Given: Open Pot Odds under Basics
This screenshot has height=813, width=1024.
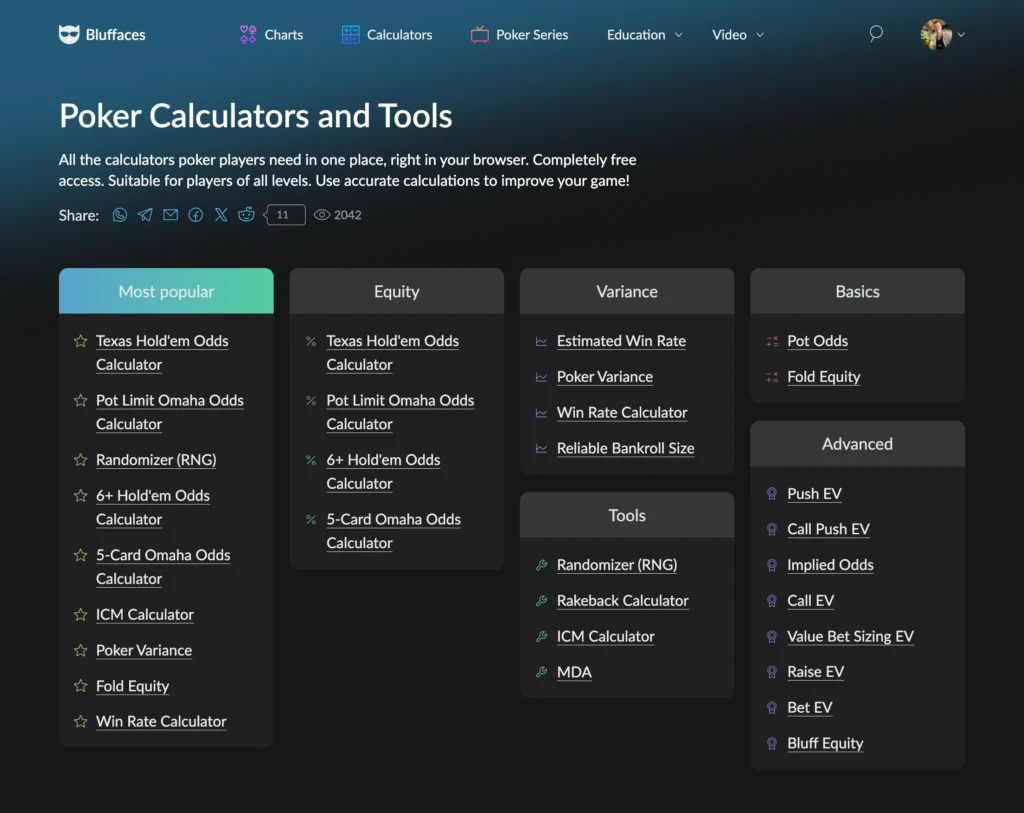Looking at the screenshot, I should 817,341.
